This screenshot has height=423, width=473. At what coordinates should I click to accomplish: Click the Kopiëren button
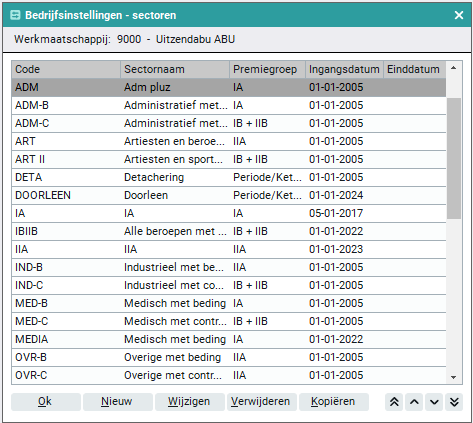coord(334,402)
